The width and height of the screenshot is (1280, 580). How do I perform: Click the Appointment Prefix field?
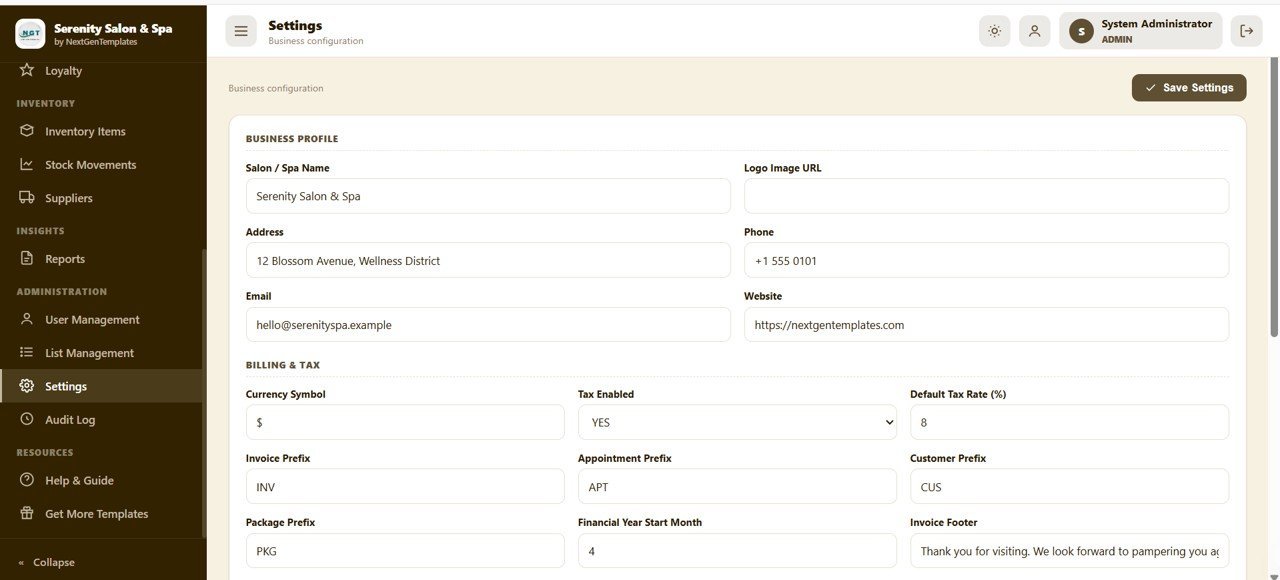click(x=737, y=486)
